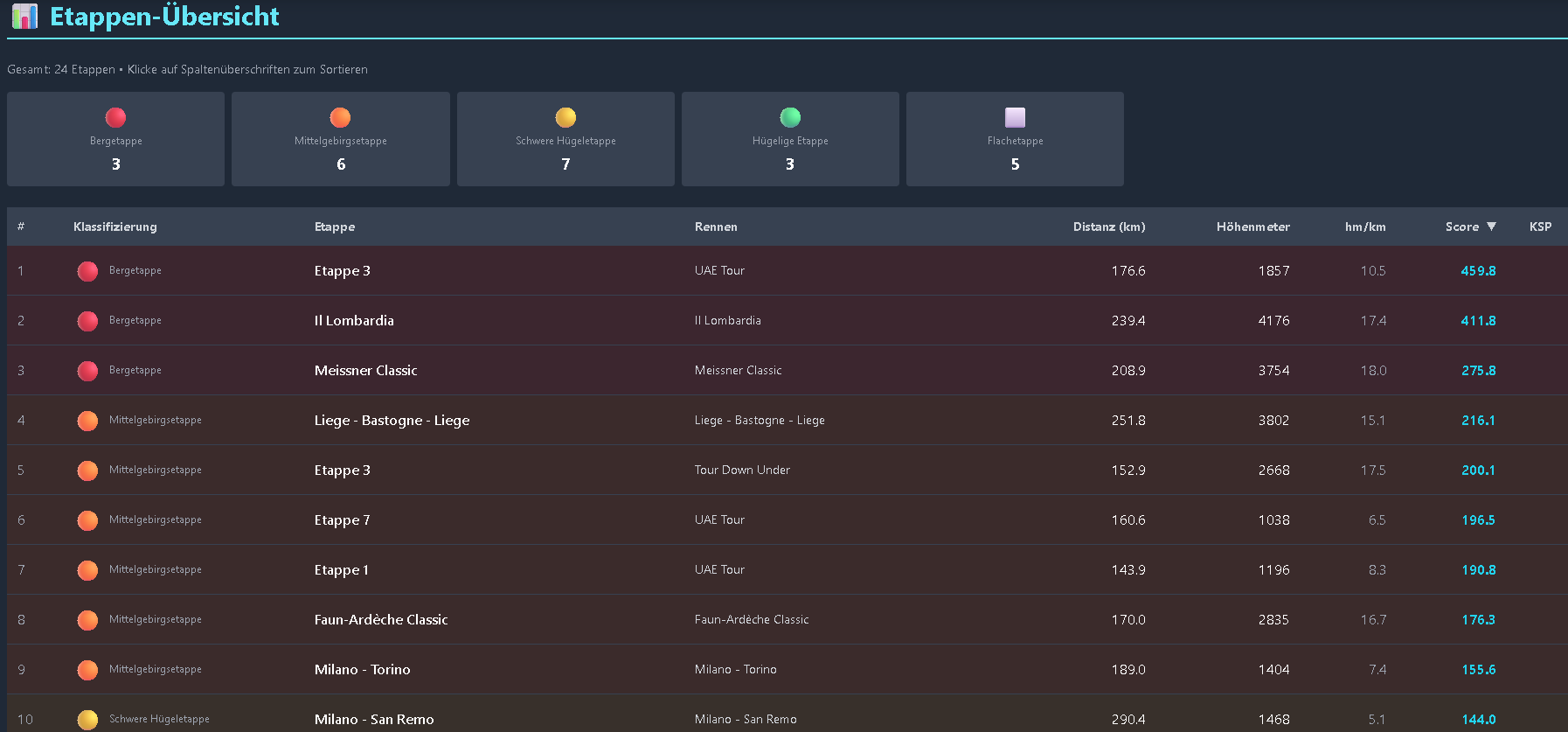Sort table by Distanz (km) column
The width and height of the screenshot is (1568, 732).
(x=1108, y=227)
